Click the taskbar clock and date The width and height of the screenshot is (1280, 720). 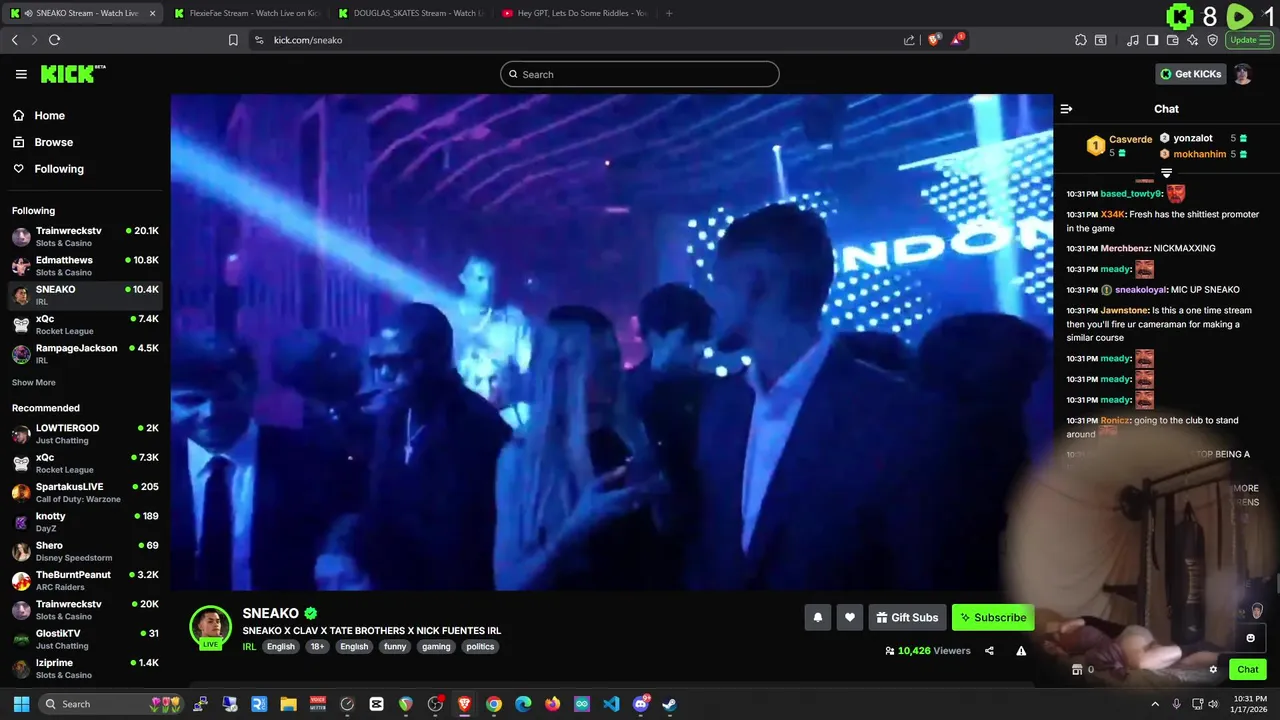pyautogui.click(x=1250, y=704)
